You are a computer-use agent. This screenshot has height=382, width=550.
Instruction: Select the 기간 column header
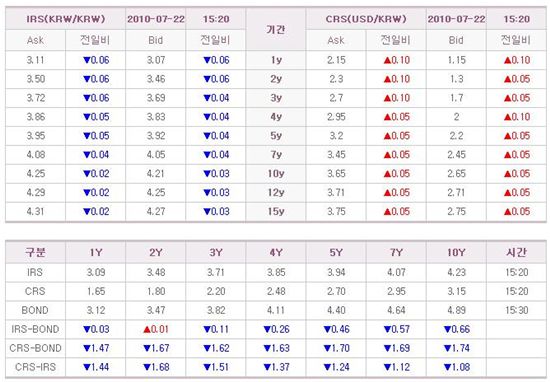[x=276, y=29]
